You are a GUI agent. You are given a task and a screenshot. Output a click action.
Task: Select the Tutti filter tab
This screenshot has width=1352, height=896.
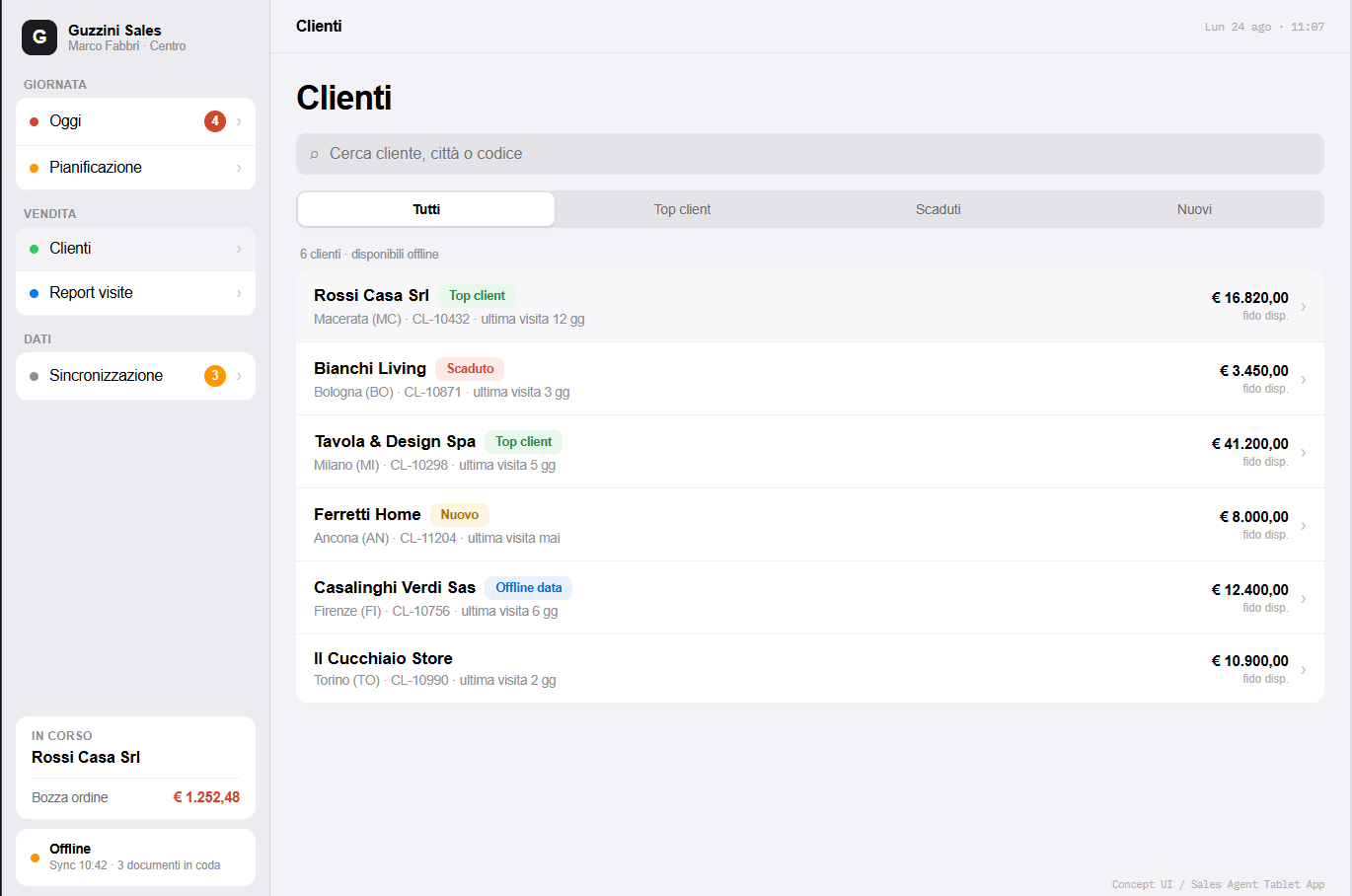426,209
